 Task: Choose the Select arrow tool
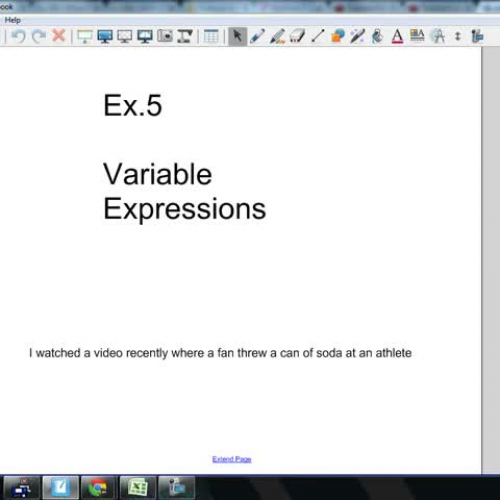point(237,36)
